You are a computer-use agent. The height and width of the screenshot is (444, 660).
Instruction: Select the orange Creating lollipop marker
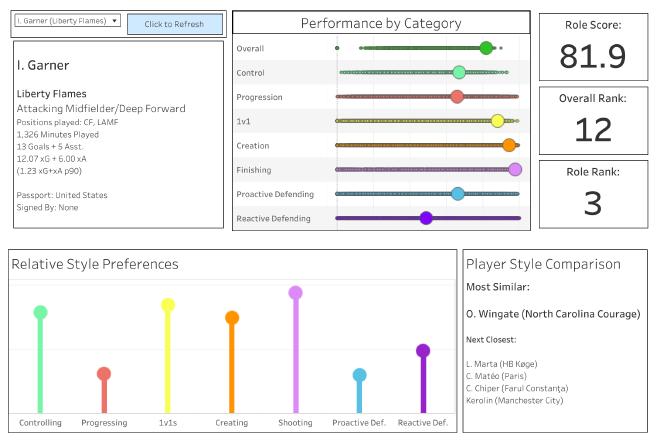tap(232, 317)
